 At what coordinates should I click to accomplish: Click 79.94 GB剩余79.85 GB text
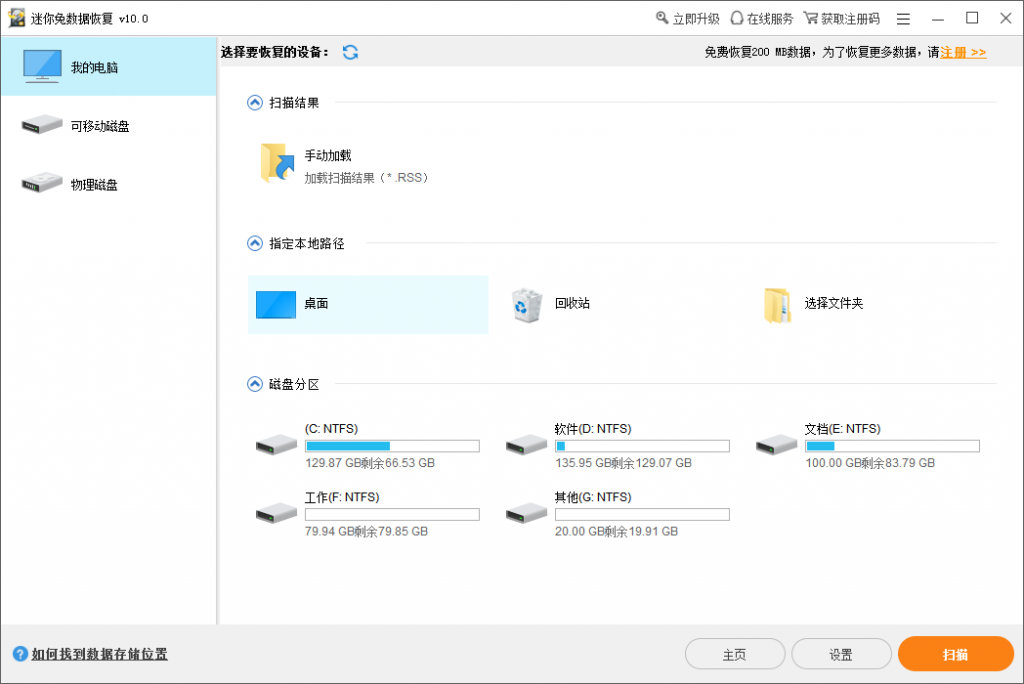[366, 532]
